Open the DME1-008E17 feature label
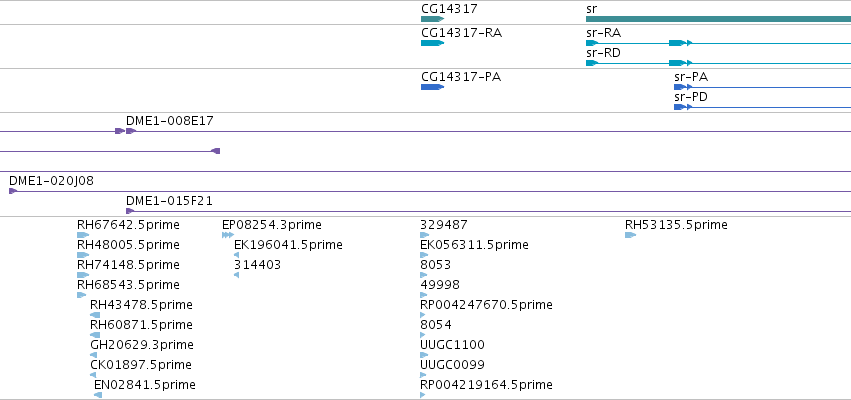The width and height of the screenshot is (851, 400). click(x=170, y=121)
